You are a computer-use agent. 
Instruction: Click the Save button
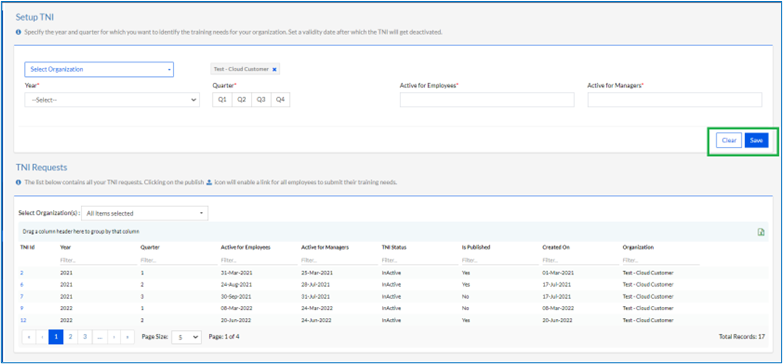pyautogui.click(x=756, y=141)
